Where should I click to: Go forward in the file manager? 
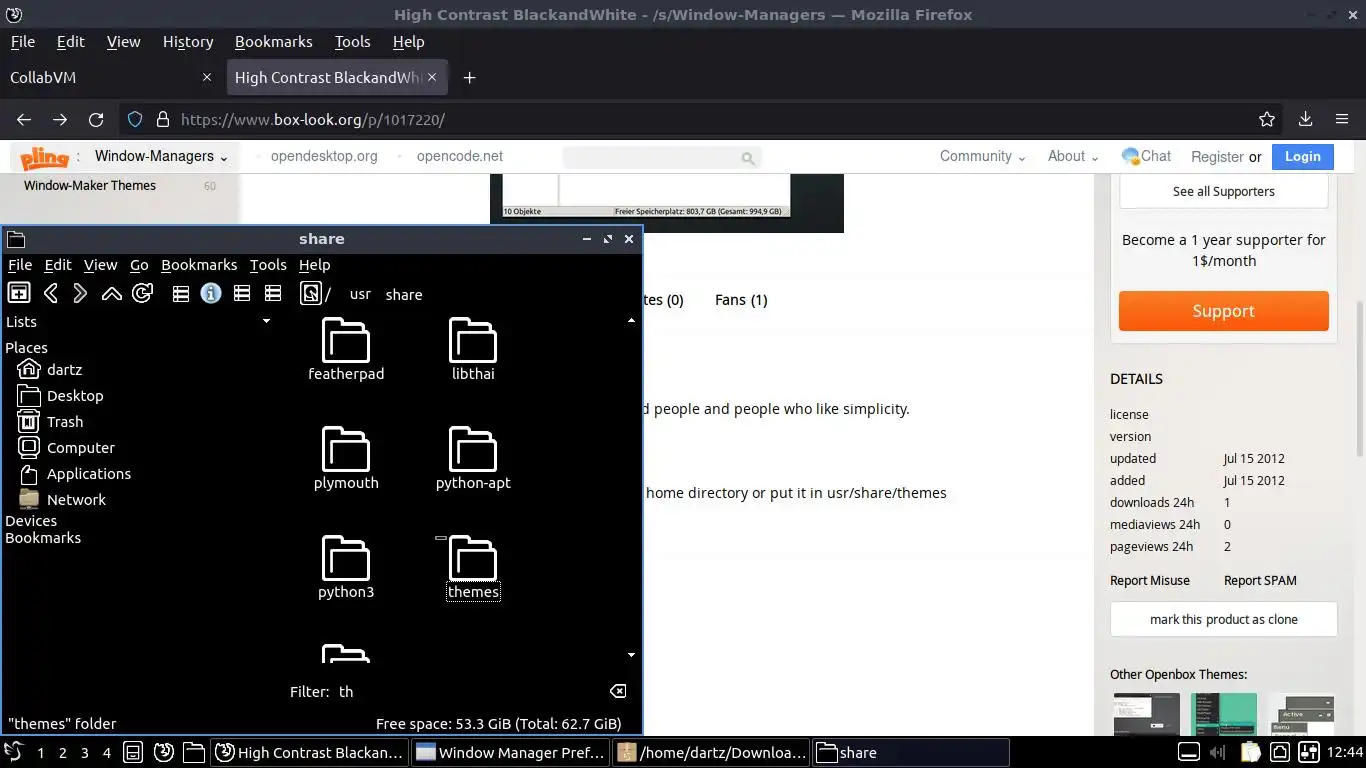pos(81,293)
